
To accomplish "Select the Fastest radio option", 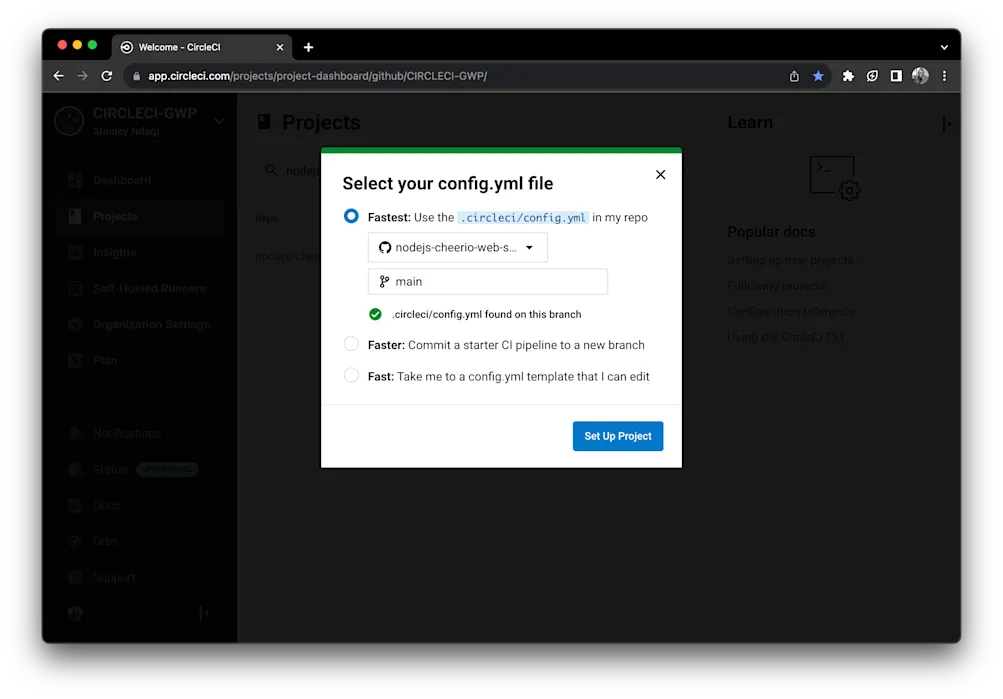I will click(x=351, y=216).
